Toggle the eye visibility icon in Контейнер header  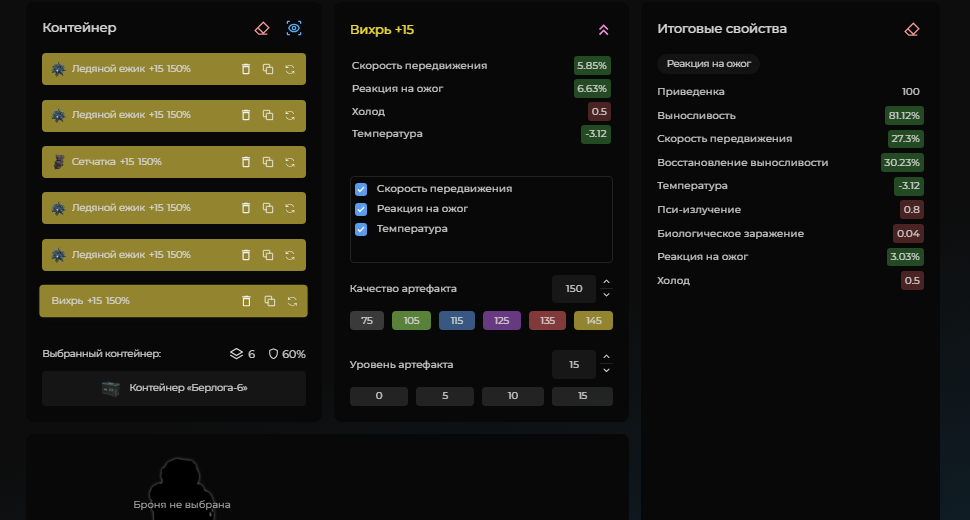(294, 28)
